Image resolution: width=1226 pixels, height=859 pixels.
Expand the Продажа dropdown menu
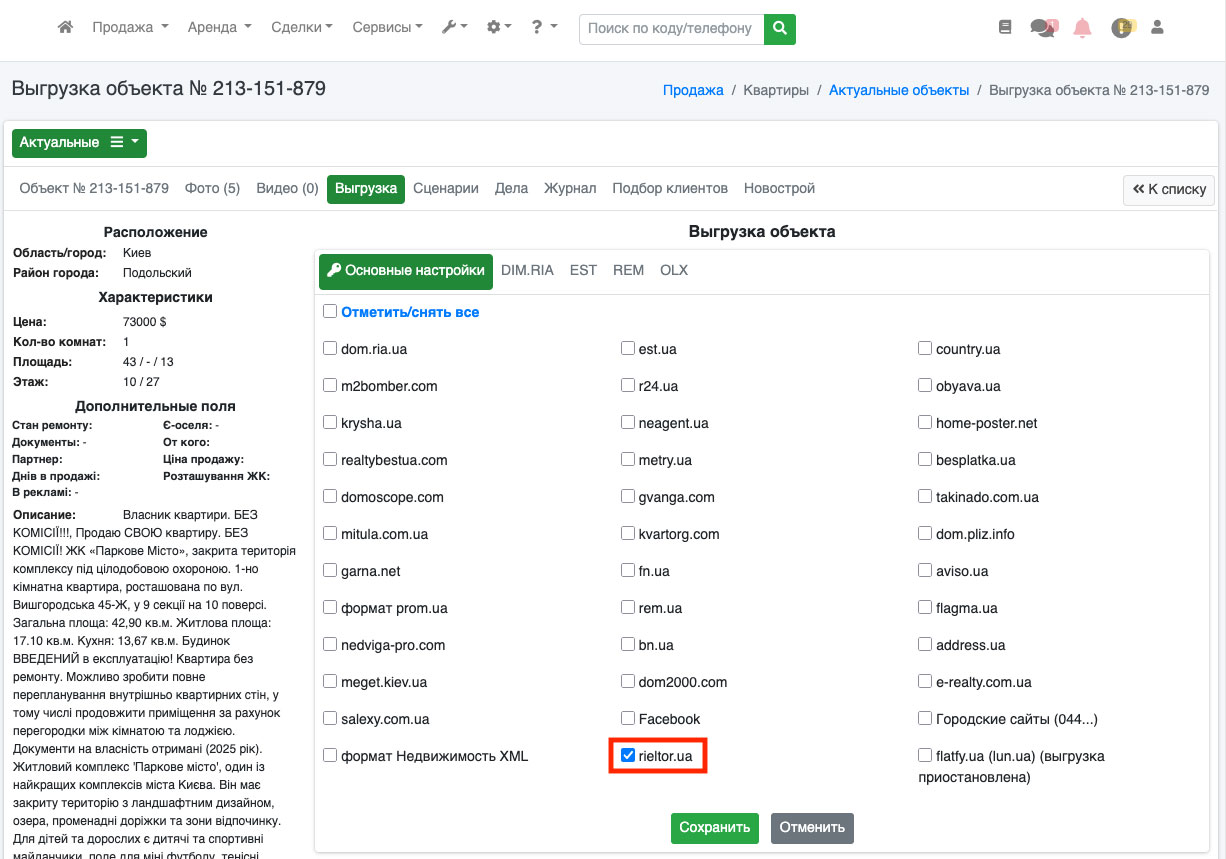(x=130, y=28)
